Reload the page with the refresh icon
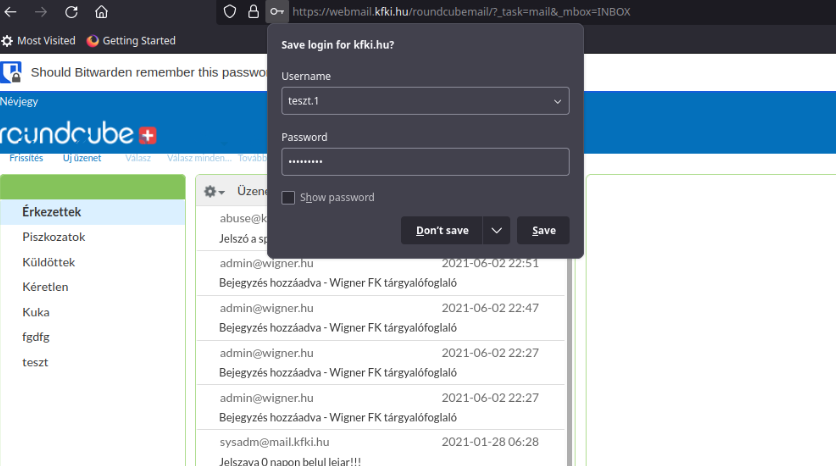The width and height of the screenshot is (836, 466). pos(71,12)
